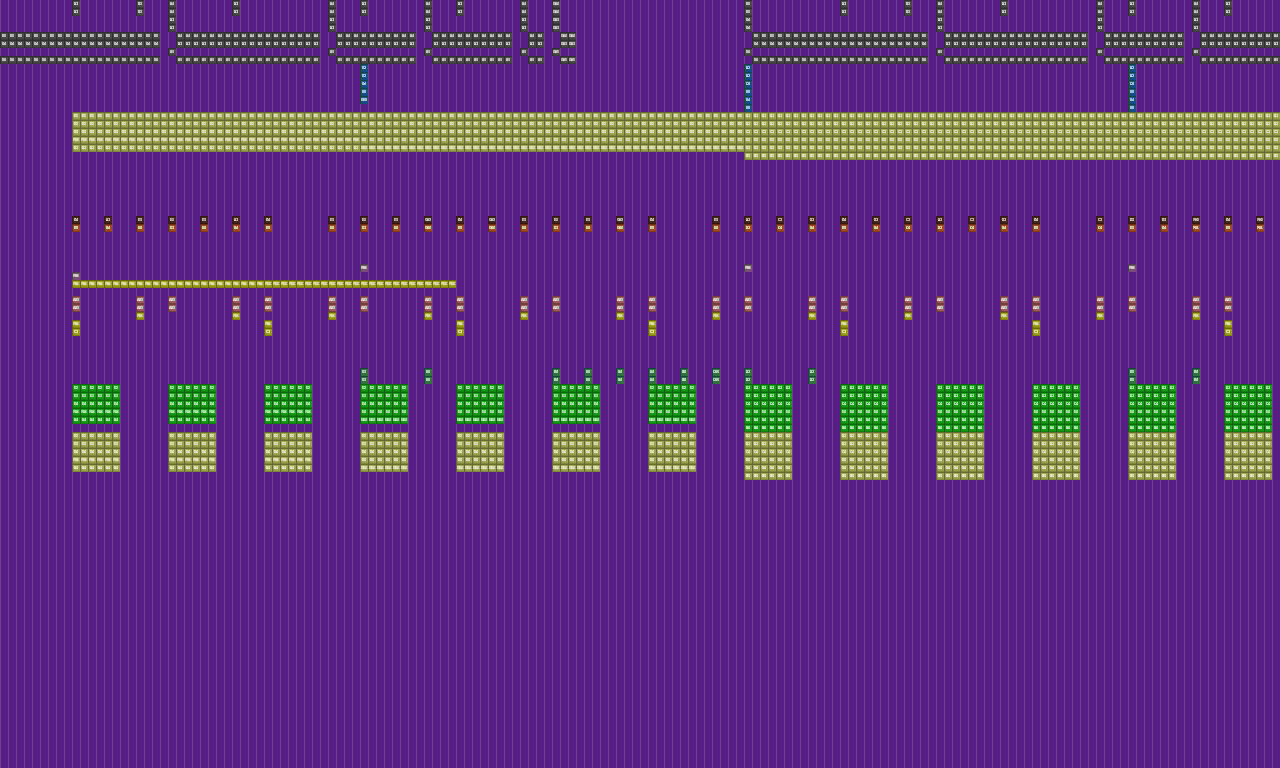Pick the leftmost yellow two-tile stack under pink tiles
This screenshot has width=1280, height=768.
tap(76, 328)
